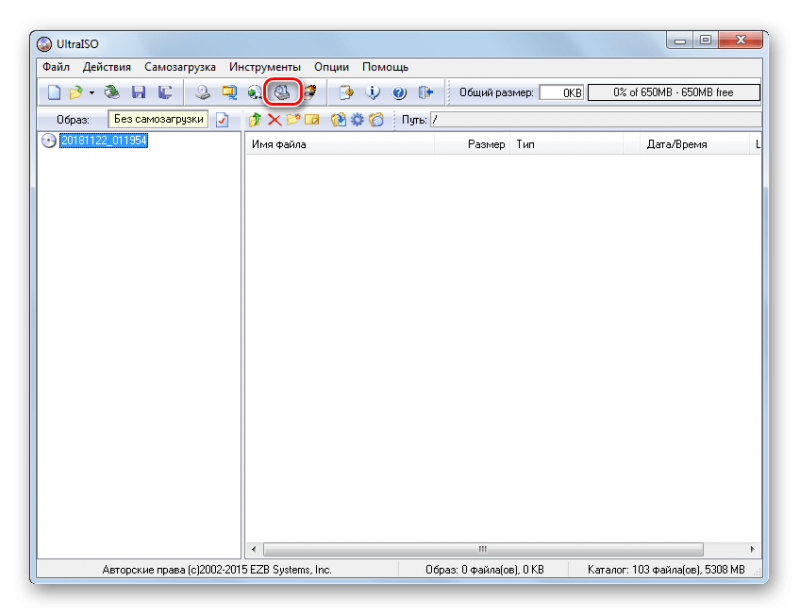The image size is (800, 615).
Task: Click the Образ: 0 файла(ов), 0 KB status
Action: pyautogui.click(x=485, y=570)
